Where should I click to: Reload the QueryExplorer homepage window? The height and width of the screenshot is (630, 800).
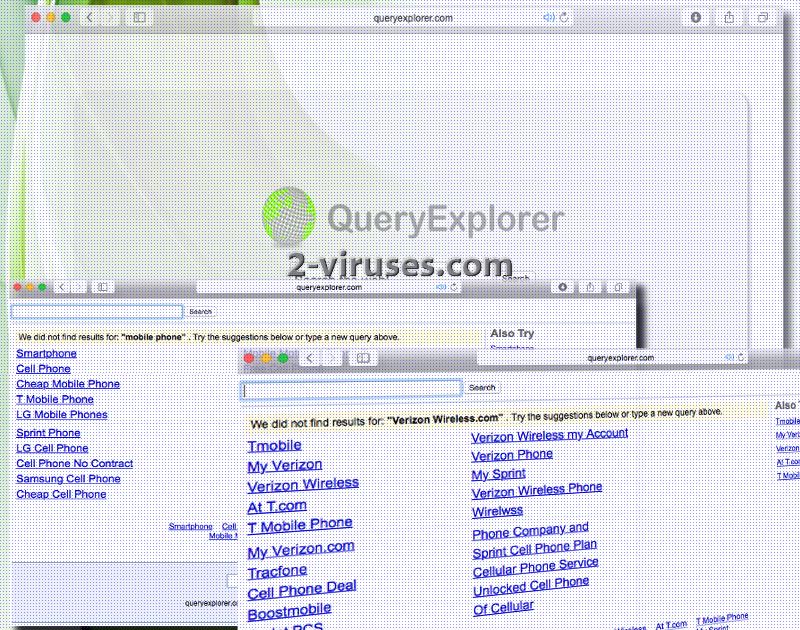click(564, 18)
